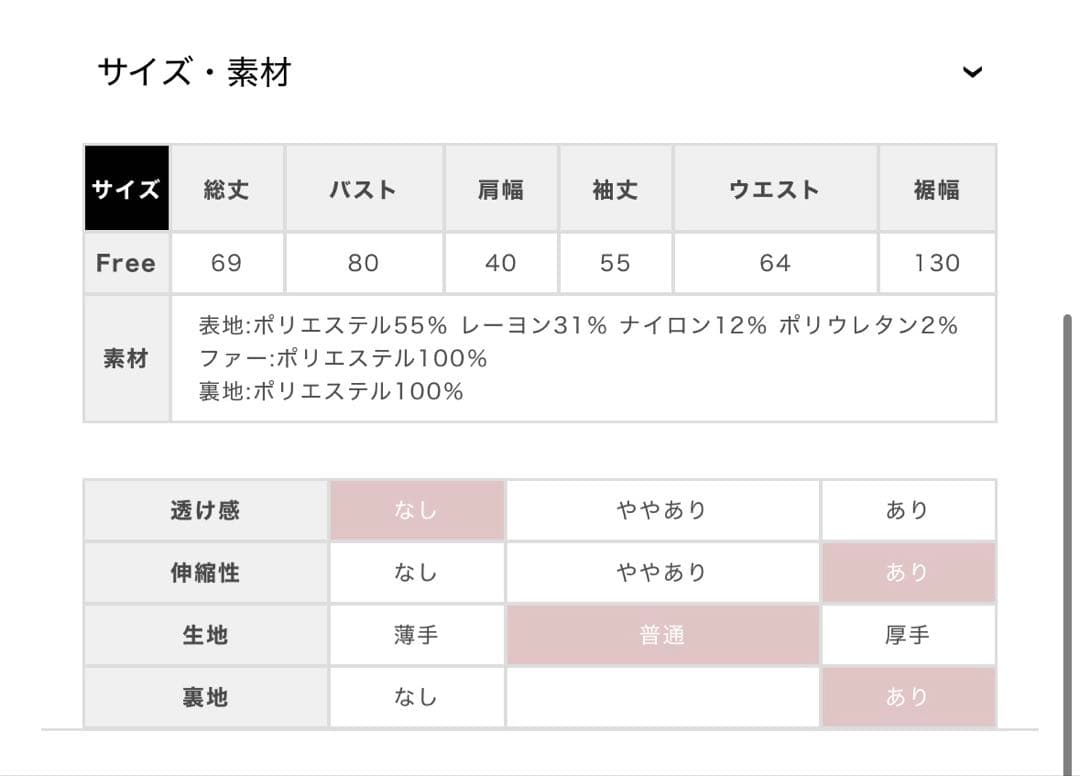Viewport: 1080px width, 776px height.
Task: Click the highlighted あり for 裏地
Action: point(908,697)
